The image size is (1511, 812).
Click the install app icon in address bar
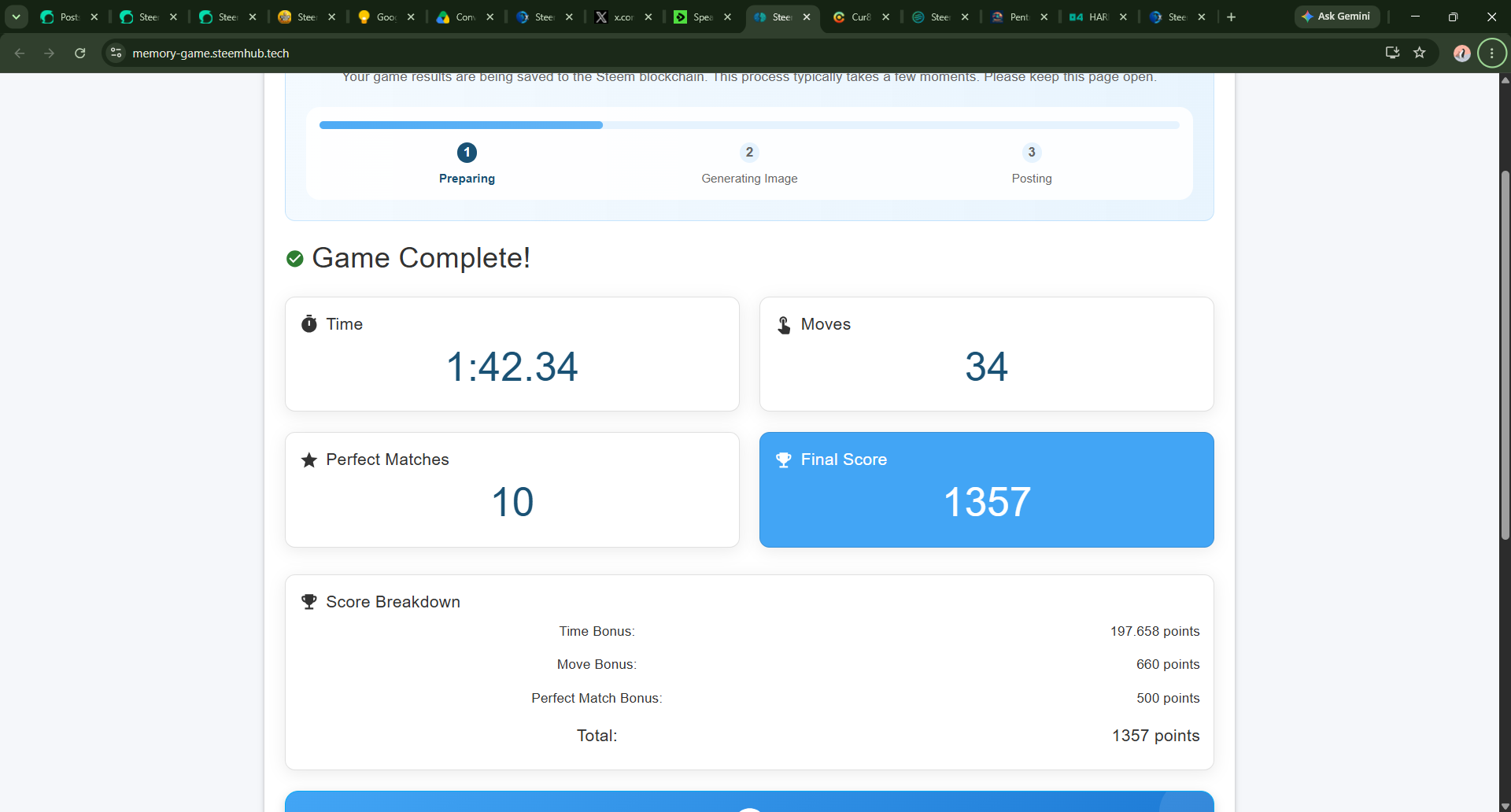(1392, 53)
